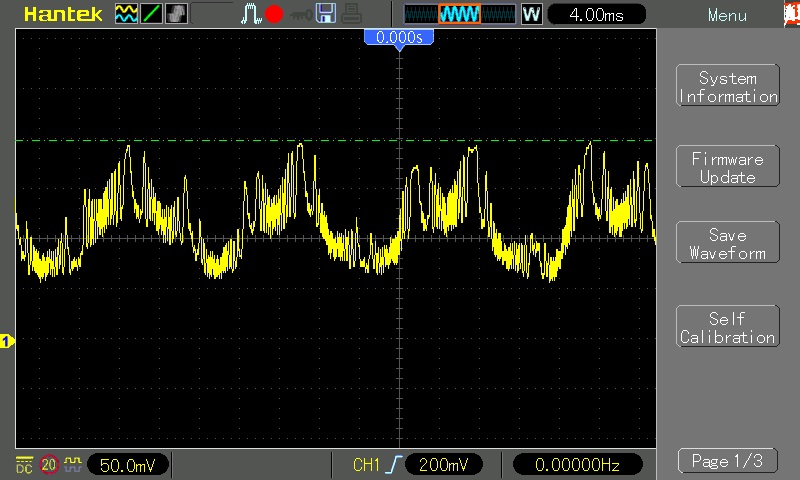The image size is (800, 480).
Task: Click the red record/stop indicator
Action: tap(274, 14)
